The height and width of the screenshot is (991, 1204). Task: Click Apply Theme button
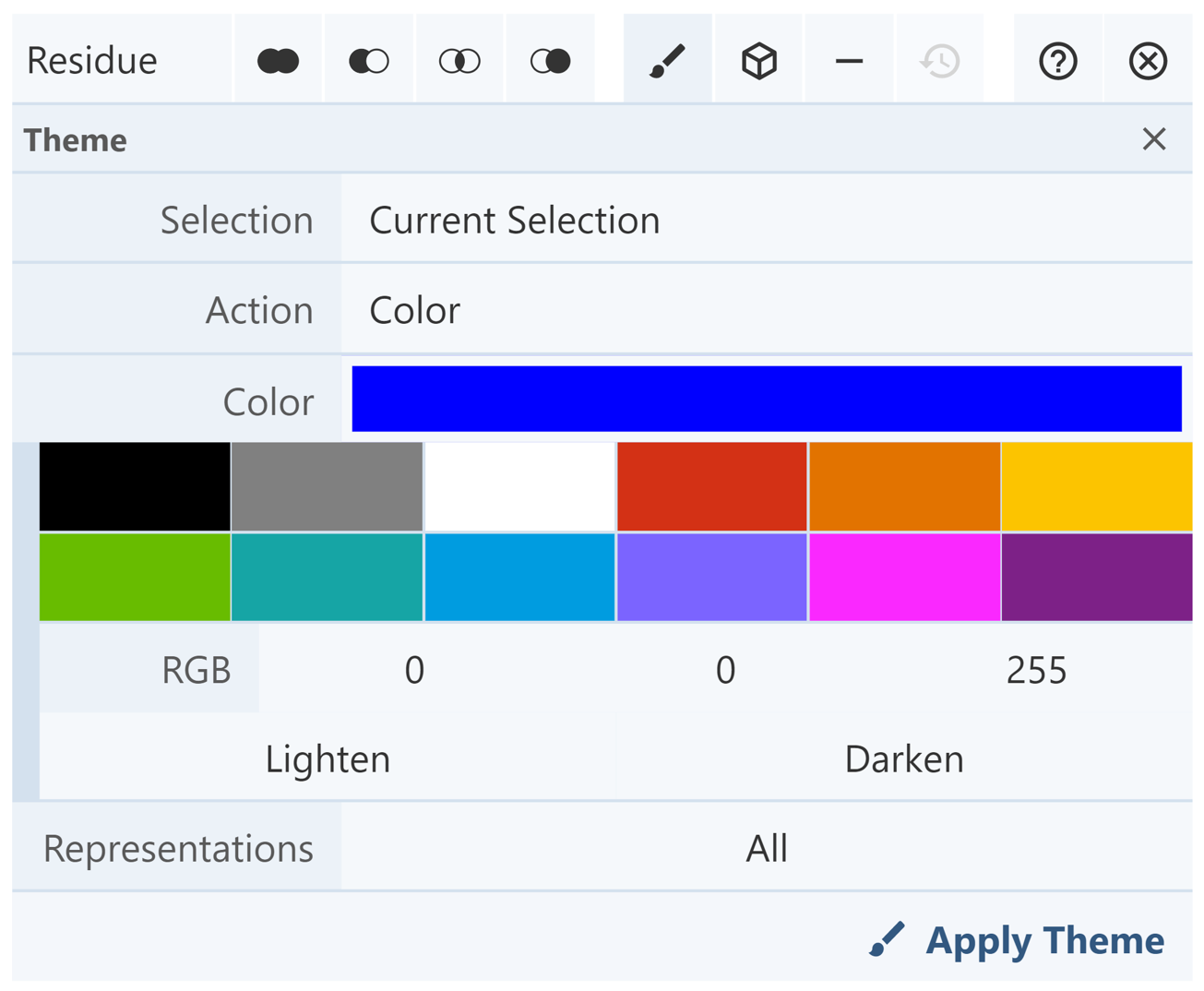1017,940
